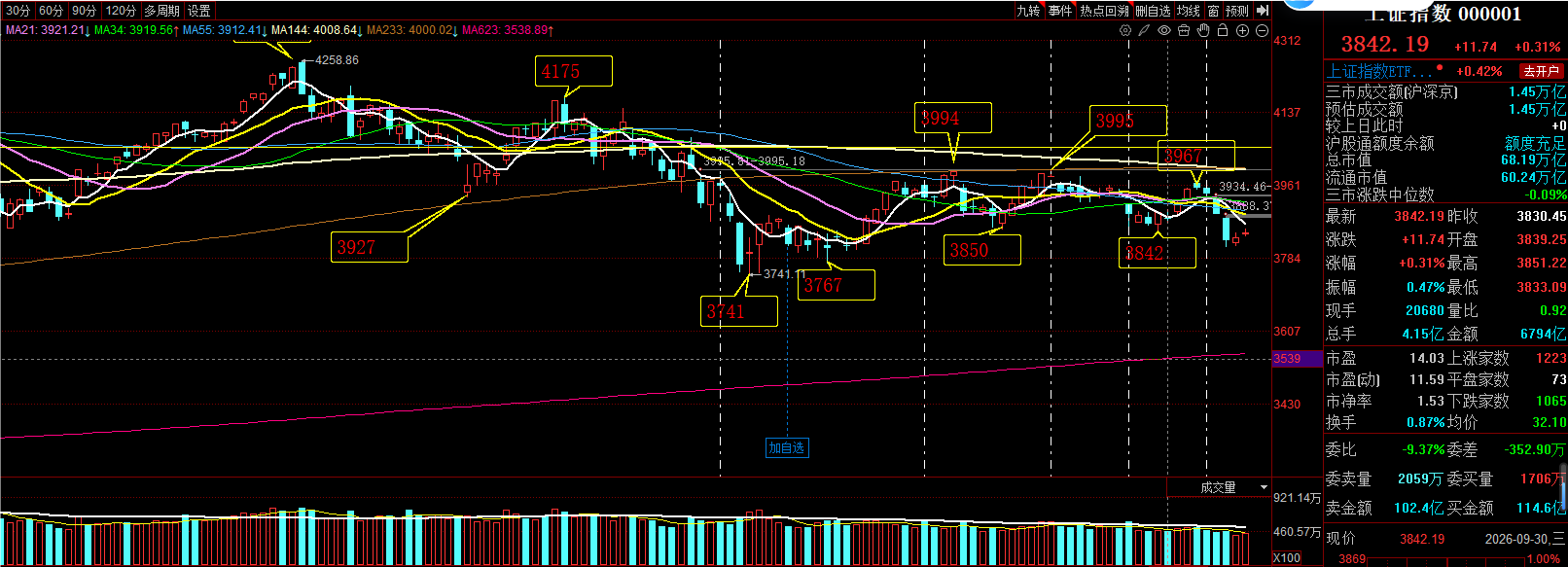Click the 3539 highlighted price axis marker
This screenshot has width=1568, height=567.
tap(1297, 359)
